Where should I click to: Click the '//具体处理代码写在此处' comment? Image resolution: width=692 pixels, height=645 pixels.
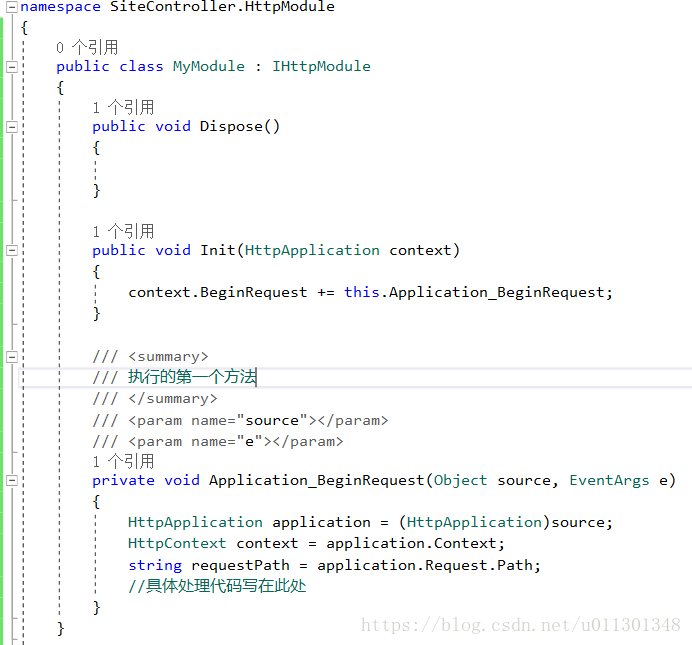coord(217,586)
